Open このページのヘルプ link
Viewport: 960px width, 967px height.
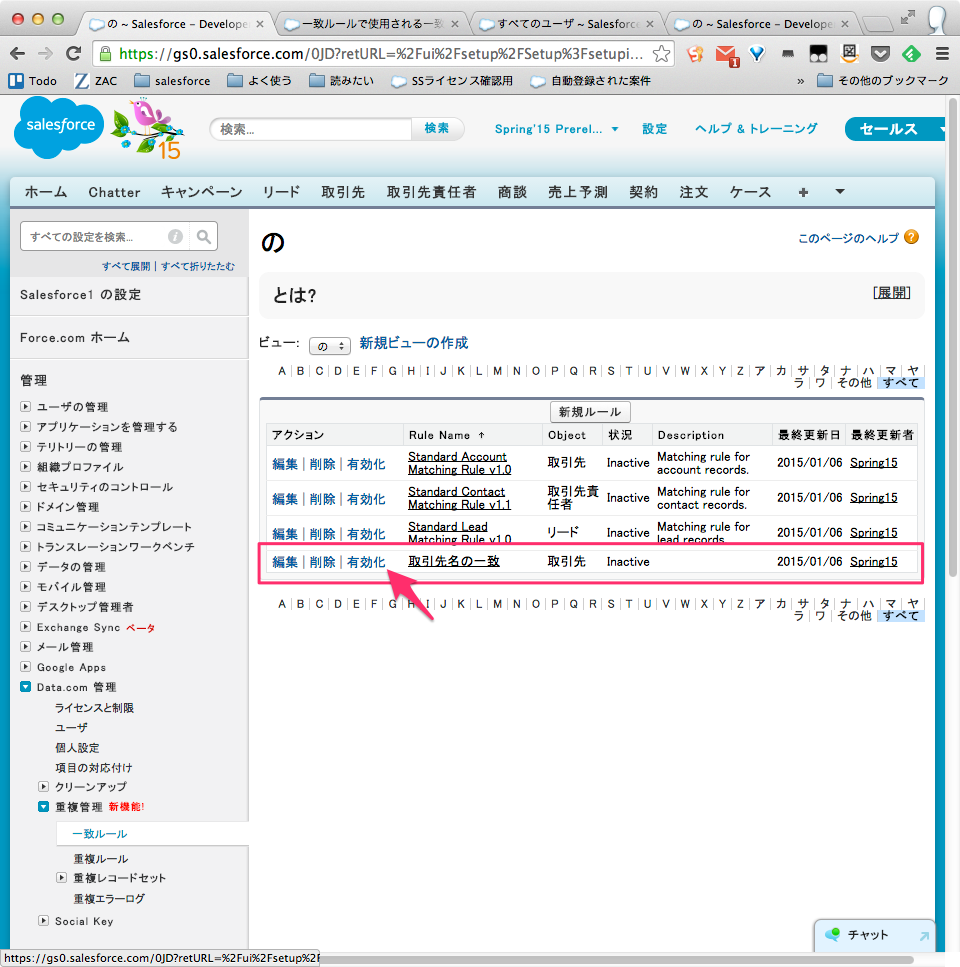point(848,238)
